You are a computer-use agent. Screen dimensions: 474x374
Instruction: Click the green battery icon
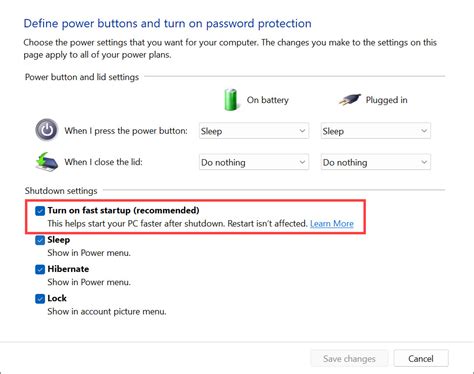point(231,100)
